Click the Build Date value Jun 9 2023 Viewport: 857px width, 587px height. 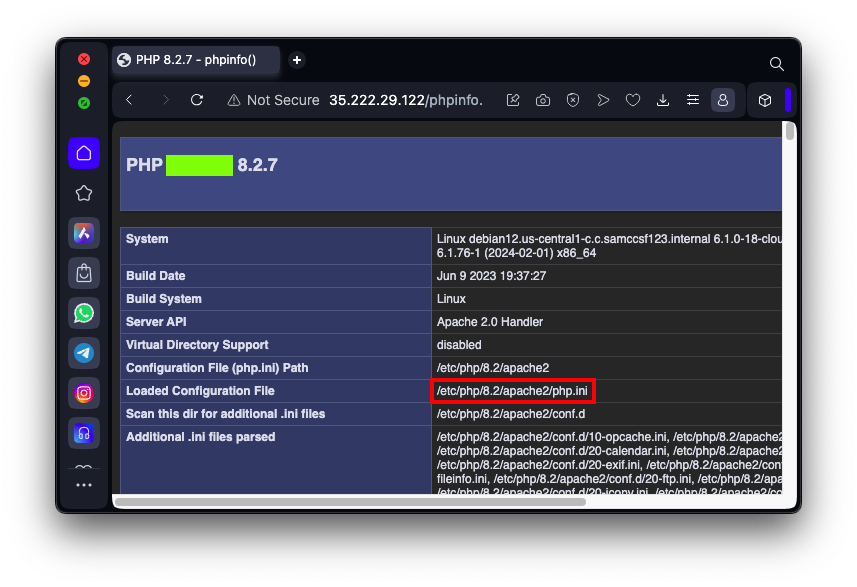491,276
